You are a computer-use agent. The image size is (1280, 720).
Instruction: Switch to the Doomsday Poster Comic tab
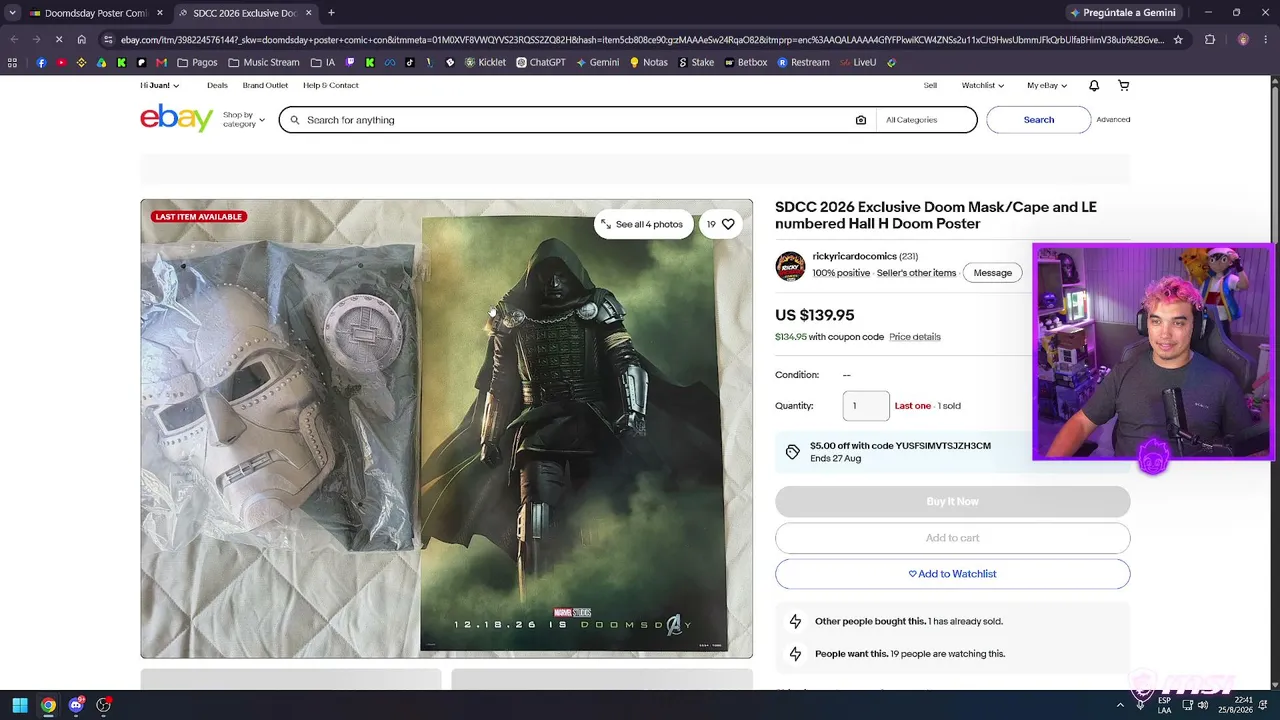(x=95, y=13)
